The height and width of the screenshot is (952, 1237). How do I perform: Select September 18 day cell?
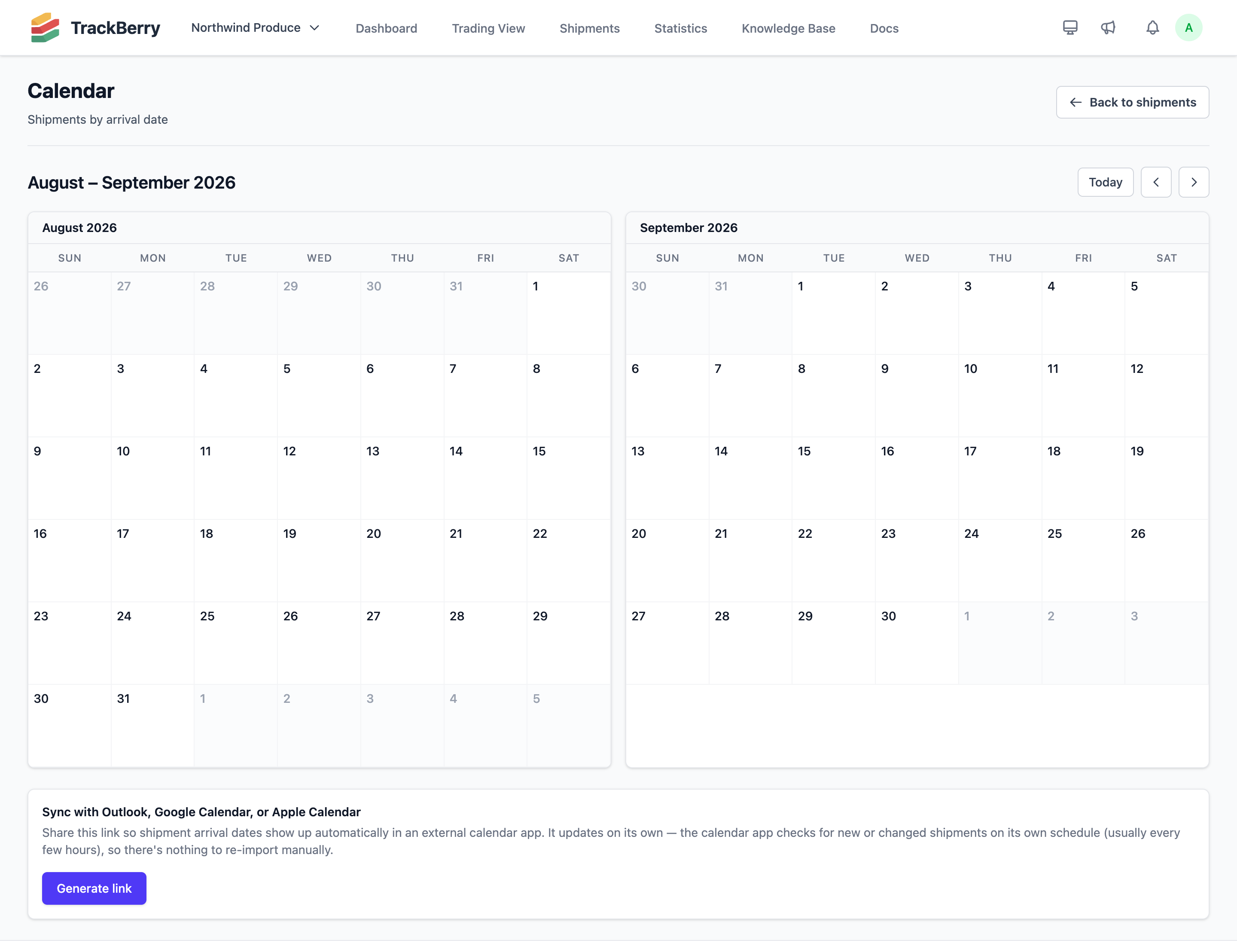point(1084,478)
